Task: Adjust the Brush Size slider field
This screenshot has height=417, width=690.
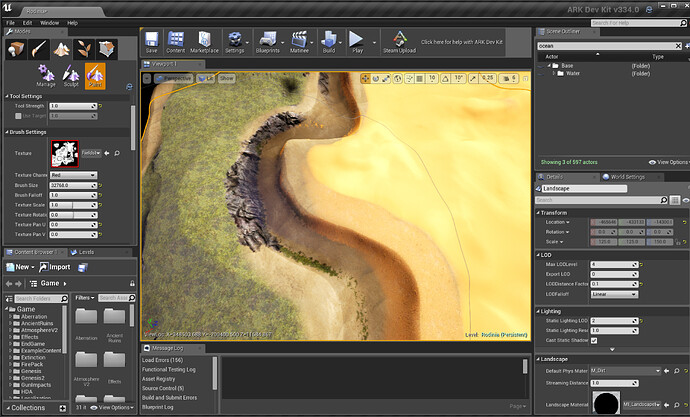Action: (73, 185)
